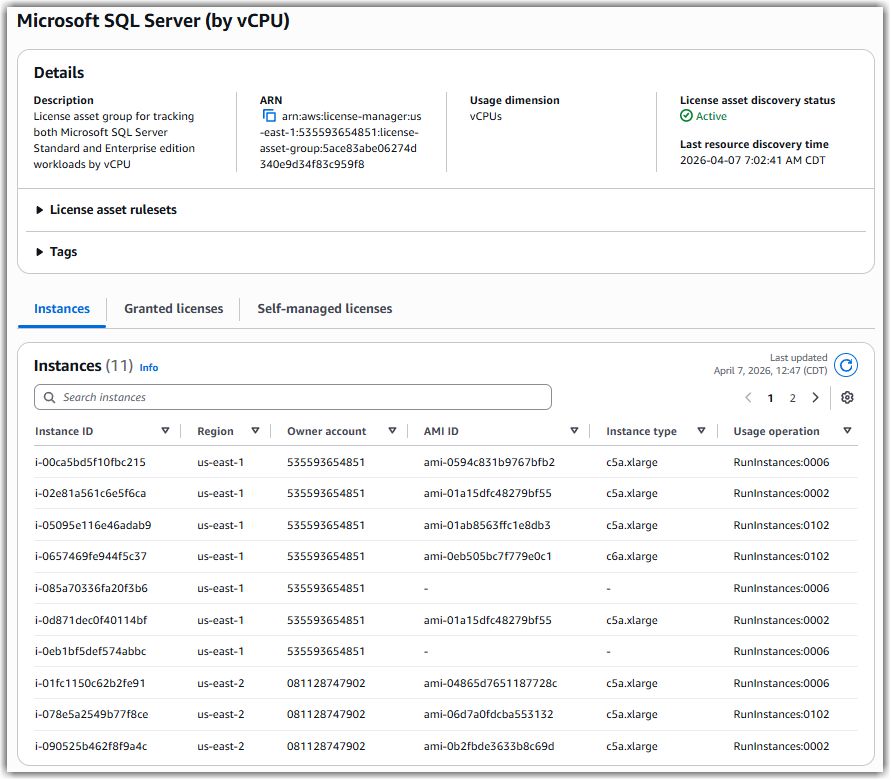Click the Details panel heading
891x780 pixels.
click(59, 73)
